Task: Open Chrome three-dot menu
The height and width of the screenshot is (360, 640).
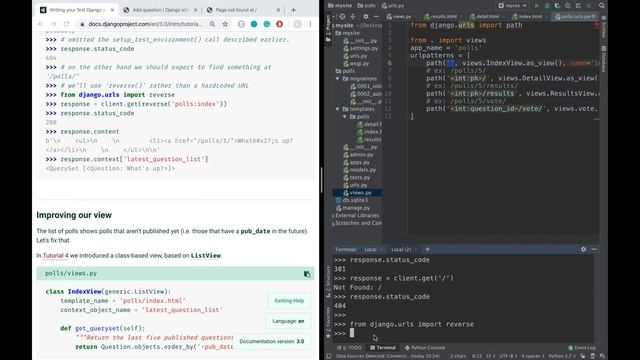Action: pos(310,24)
